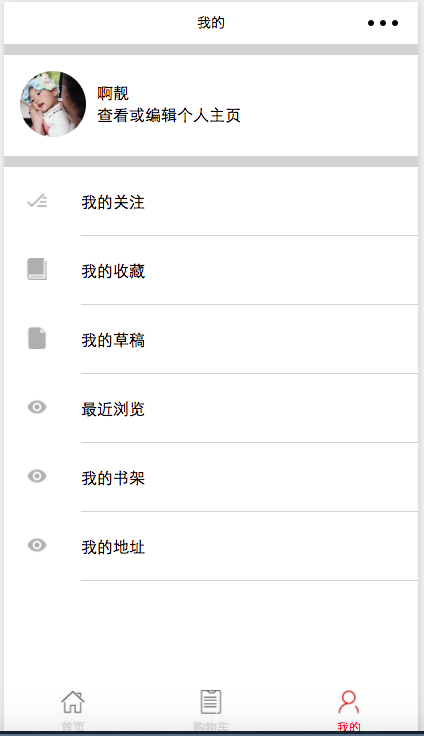Screen dimensions: 424x736
Task: Click the document icon beside 我的草稿
Action: click(x=37, y=338)
